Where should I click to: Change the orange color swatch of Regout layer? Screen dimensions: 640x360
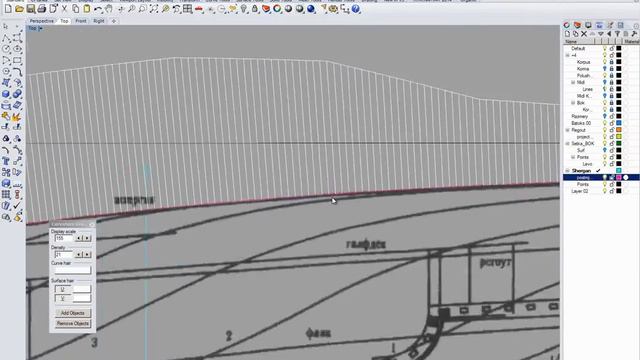tap(619, 130)
